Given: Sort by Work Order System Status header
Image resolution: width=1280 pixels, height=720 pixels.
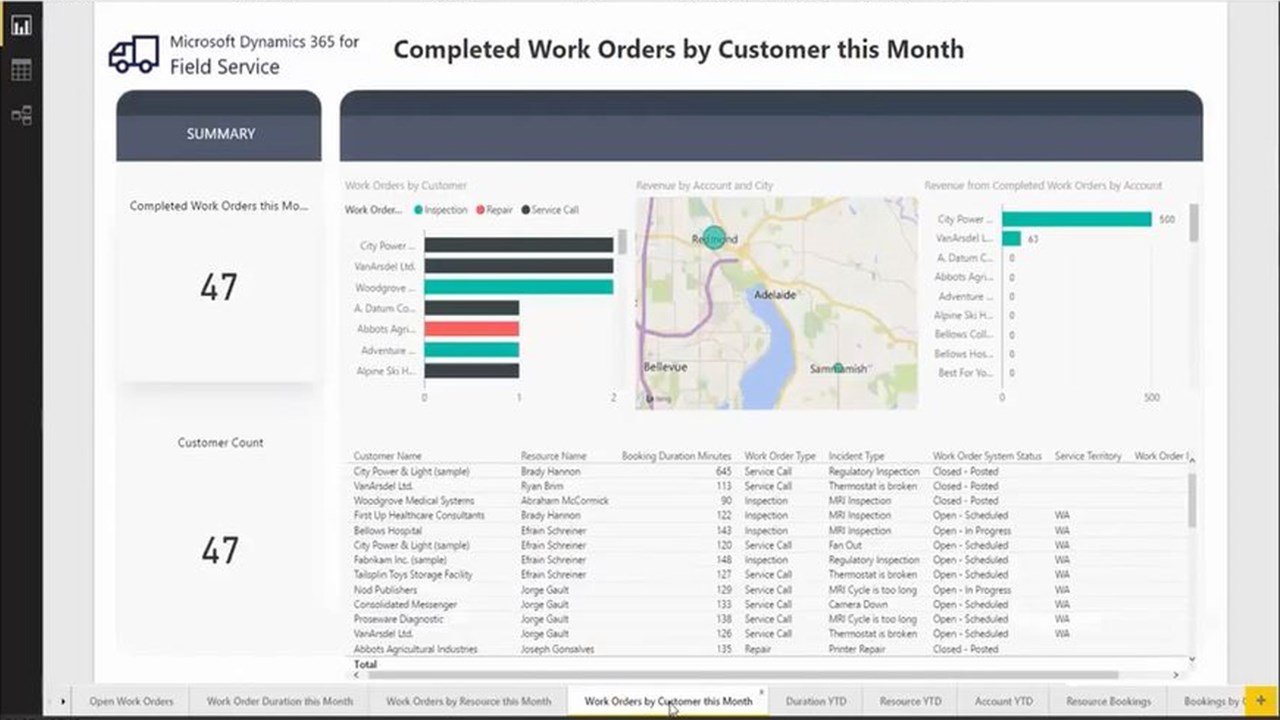Looking at the screenshot, I should pos(987,456).
